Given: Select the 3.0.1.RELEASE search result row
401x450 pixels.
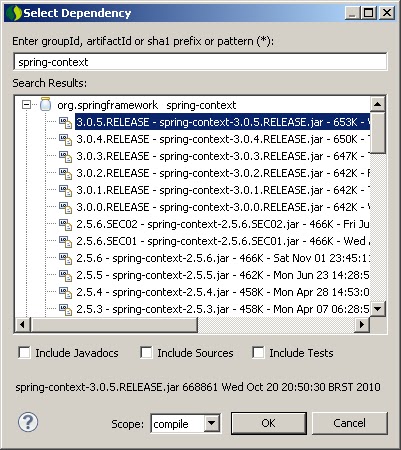Looking at the screenshot, I should click(222, 190).
